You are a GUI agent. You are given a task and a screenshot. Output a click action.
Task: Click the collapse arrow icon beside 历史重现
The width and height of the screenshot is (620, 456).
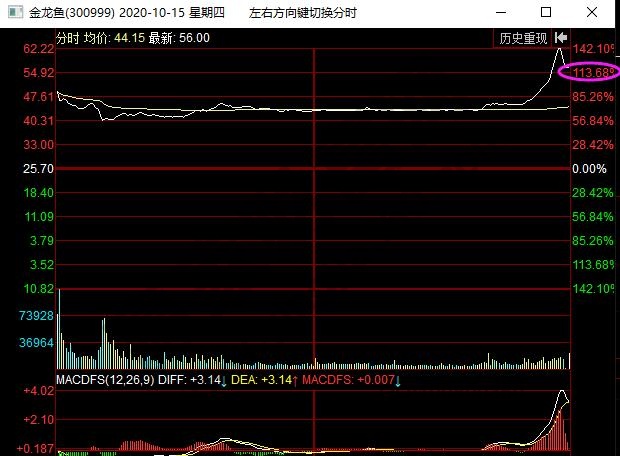(x=560, y=38)
